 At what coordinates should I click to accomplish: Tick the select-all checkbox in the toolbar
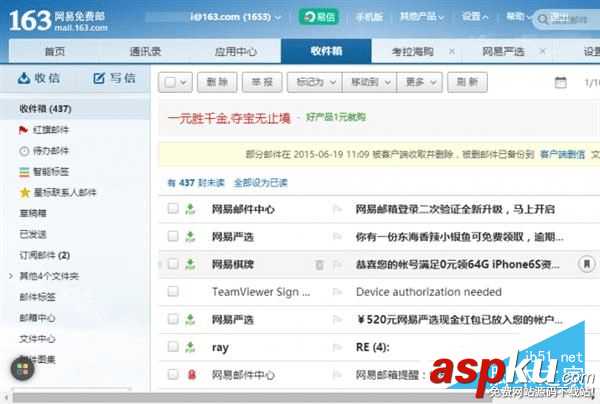[x=170, y=82]
